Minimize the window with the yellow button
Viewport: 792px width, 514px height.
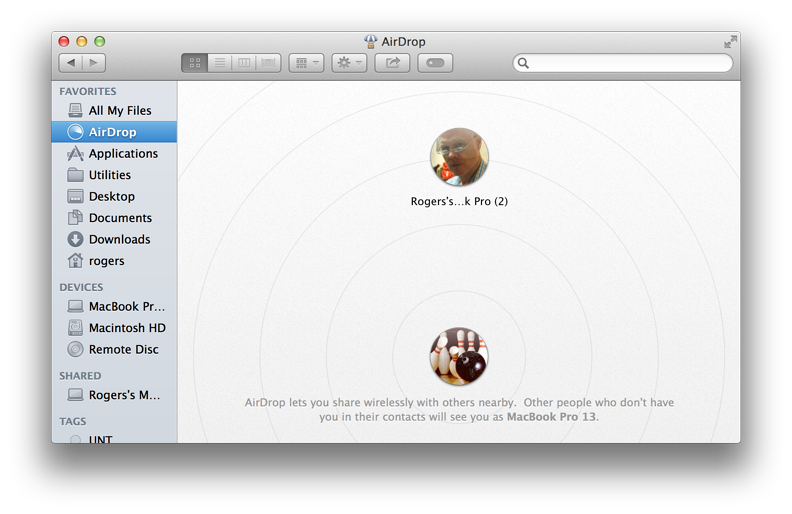(82, 41)
